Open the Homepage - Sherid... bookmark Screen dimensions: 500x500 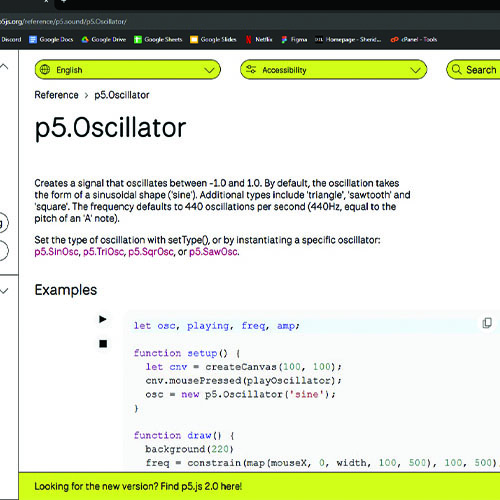348,40
